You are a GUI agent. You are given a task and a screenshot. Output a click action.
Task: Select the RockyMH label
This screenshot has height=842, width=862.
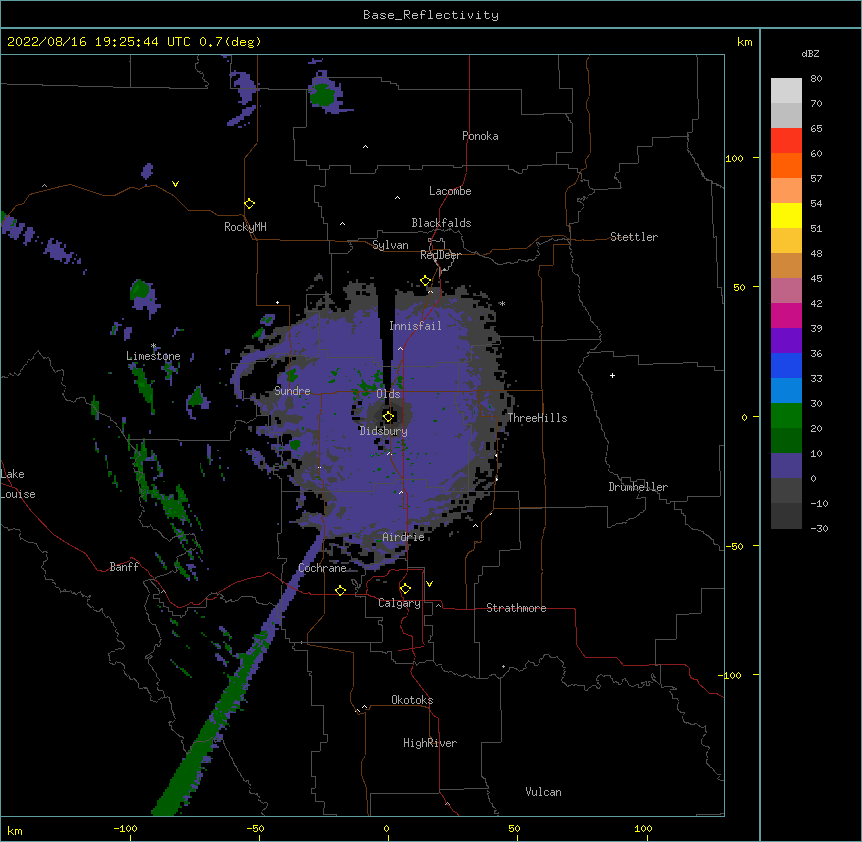click(245, 226)
